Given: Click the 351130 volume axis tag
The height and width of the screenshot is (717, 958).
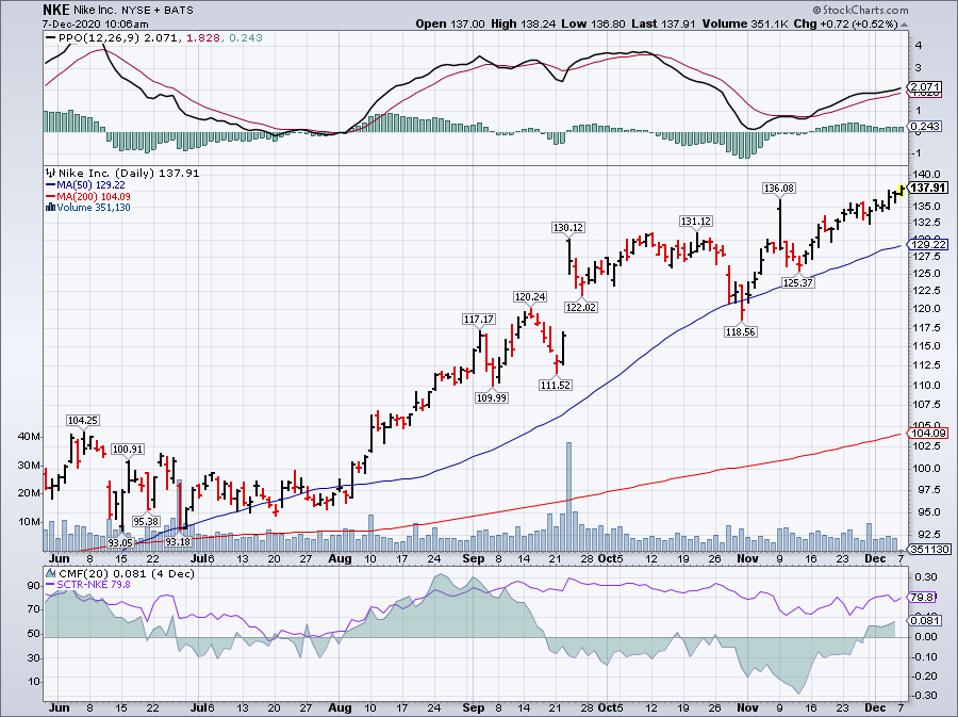Looking at the screenshot, I should [930, 549].
